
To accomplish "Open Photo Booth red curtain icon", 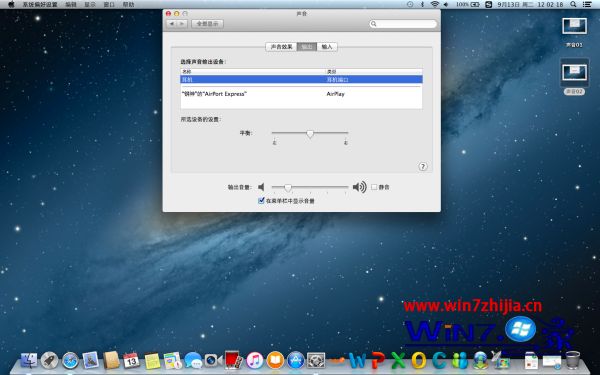I will [234, 360].
